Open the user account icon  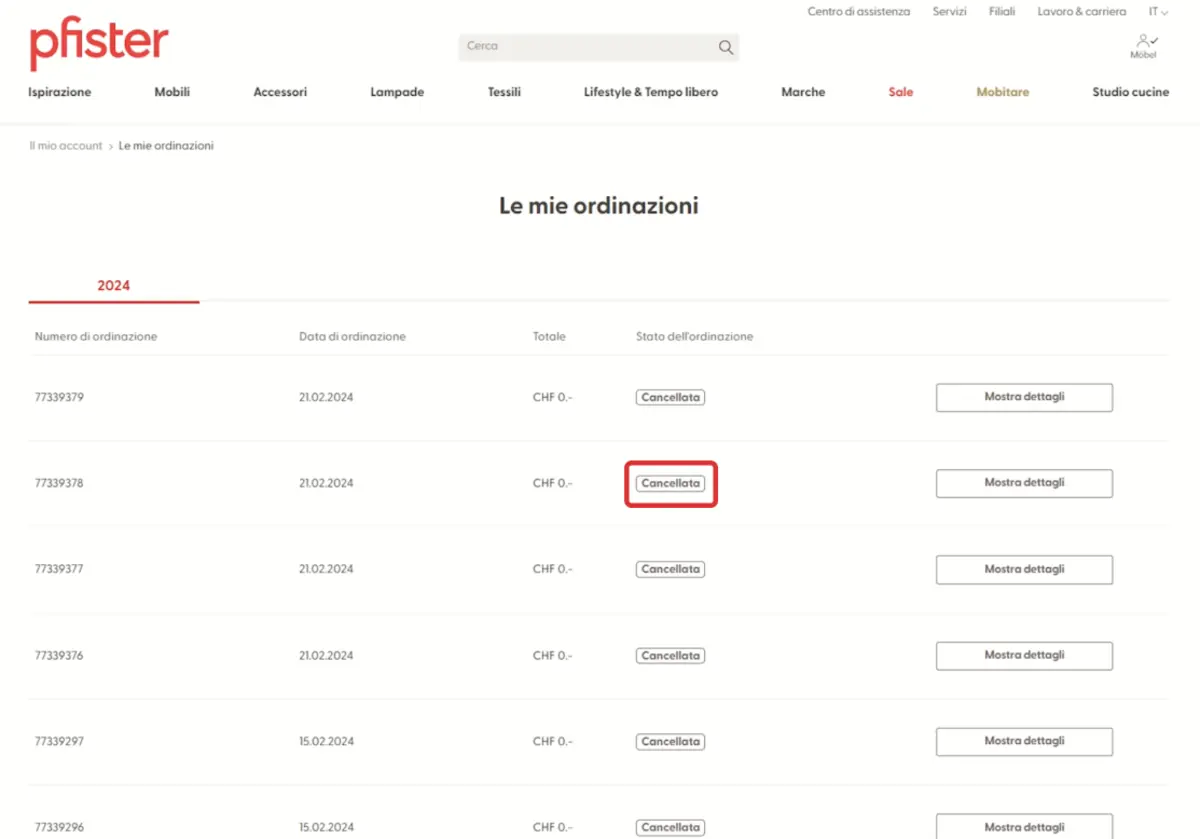[x=1144, y=44]
